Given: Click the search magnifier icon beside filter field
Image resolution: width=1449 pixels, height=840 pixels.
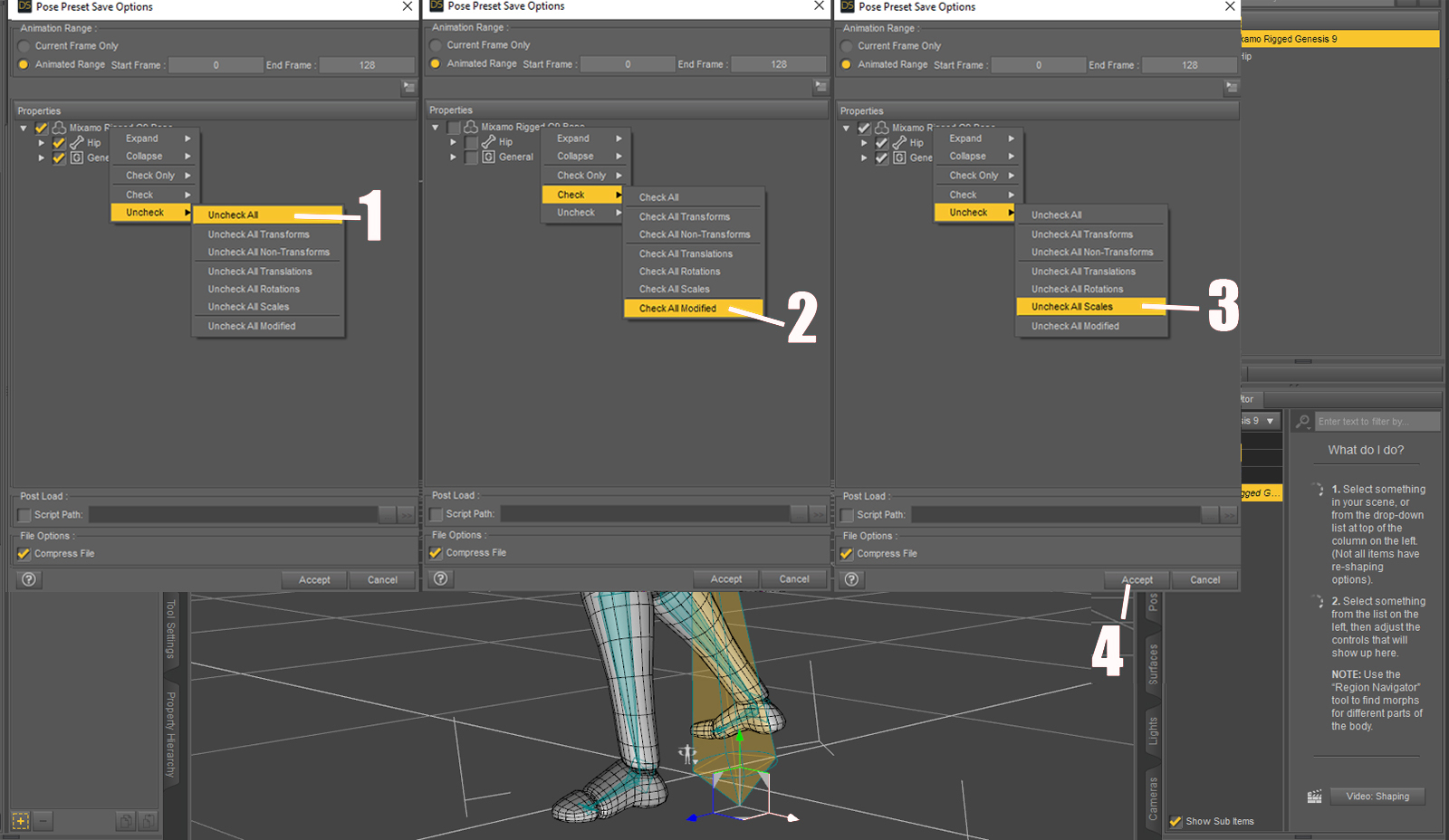Looking at the screenshot, I should (x=1303, y=422).
